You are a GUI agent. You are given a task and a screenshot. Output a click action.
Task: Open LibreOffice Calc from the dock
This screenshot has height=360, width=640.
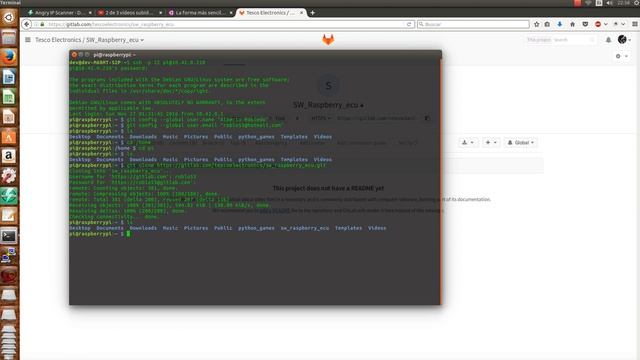9,97
